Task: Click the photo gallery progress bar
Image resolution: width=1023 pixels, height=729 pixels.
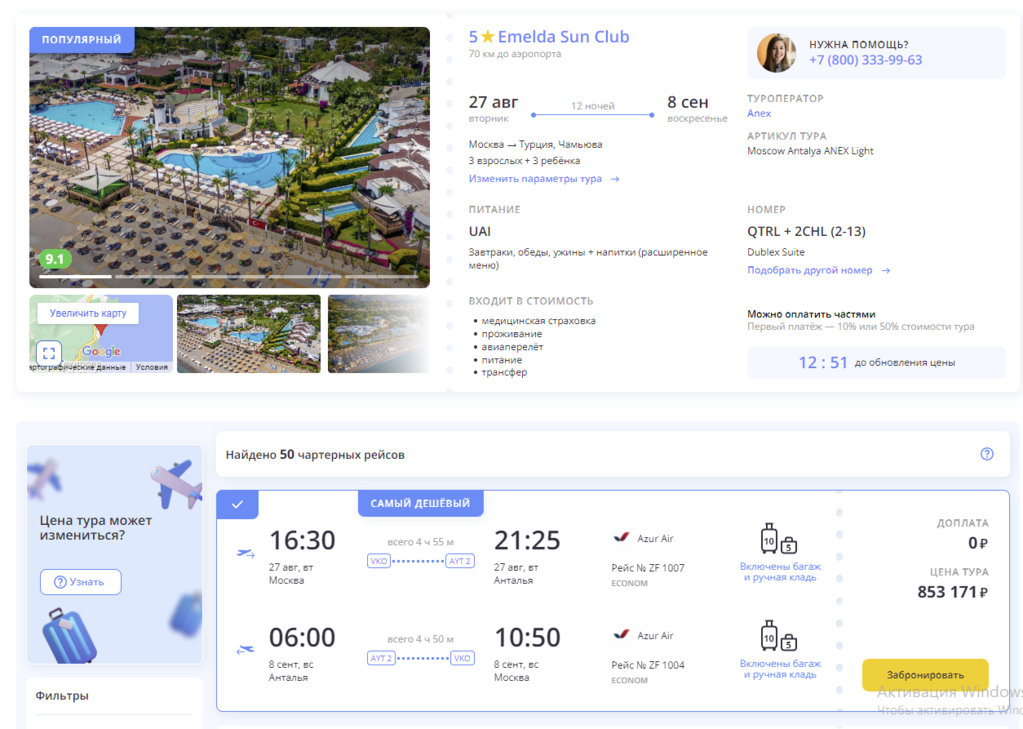Action: pyautogui.click(x=228, y=277)
